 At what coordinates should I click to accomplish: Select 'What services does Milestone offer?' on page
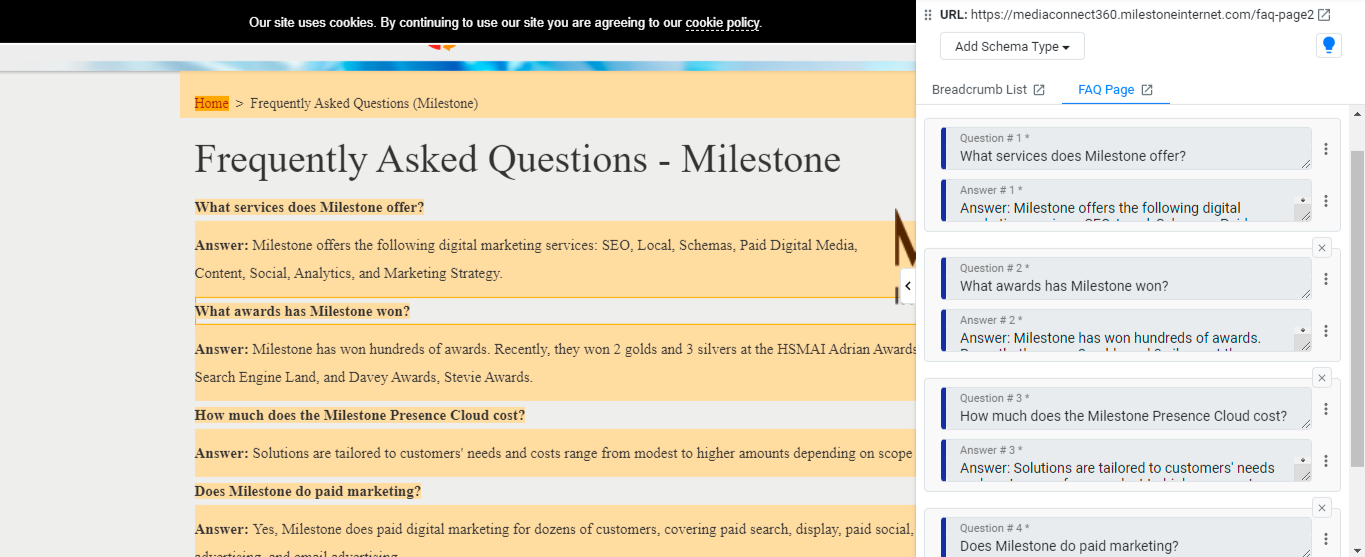point(309,207)
